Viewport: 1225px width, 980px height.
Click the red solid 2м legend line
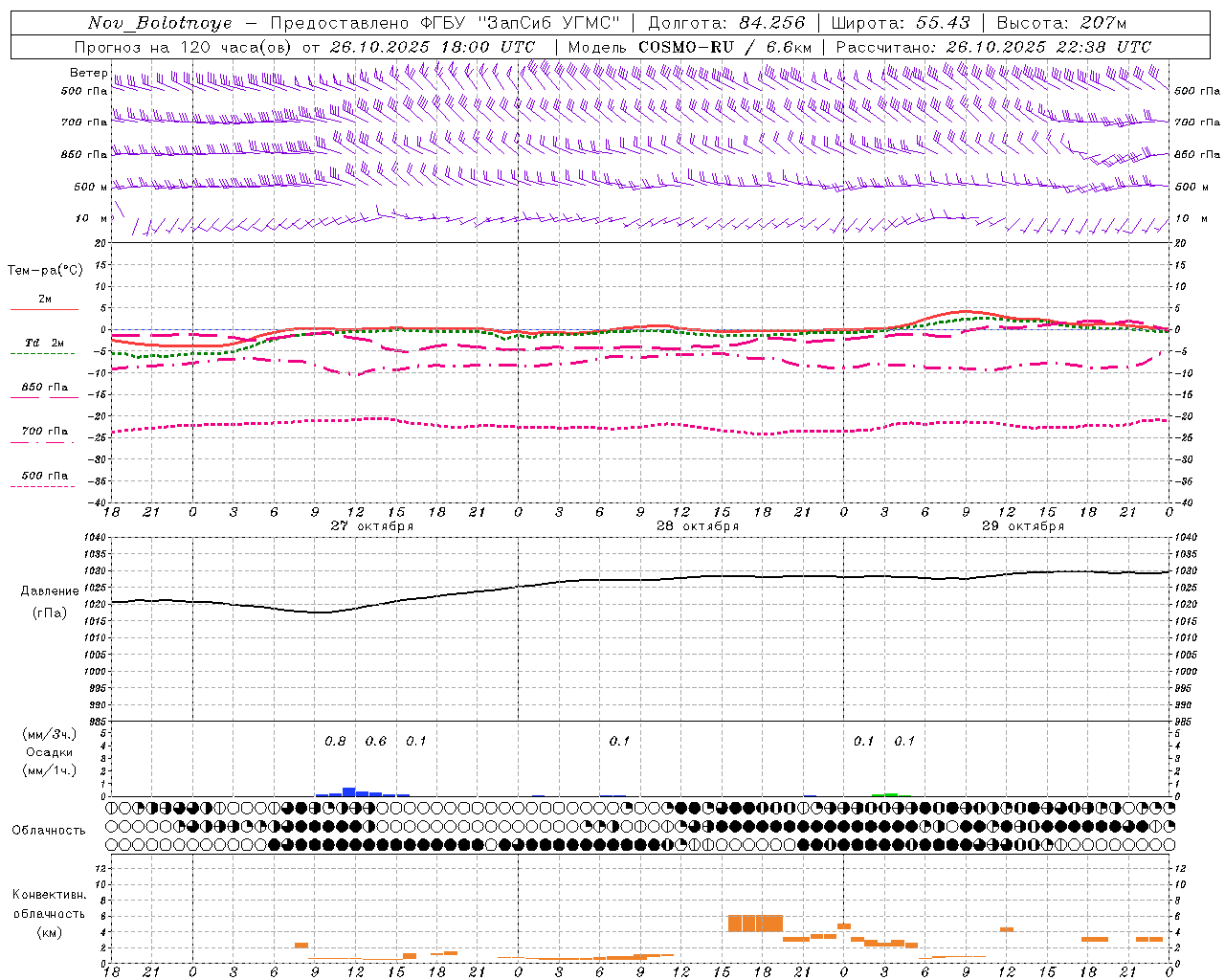(44, 309)
